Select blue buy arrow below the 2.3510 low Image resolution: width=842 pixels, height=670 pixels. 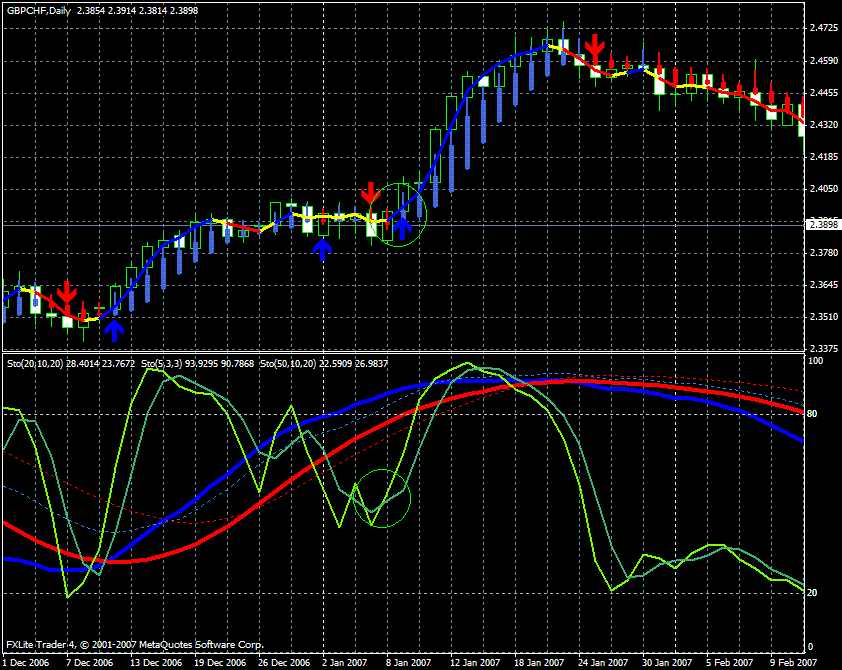pyautogui.click(x=114, y=331)
